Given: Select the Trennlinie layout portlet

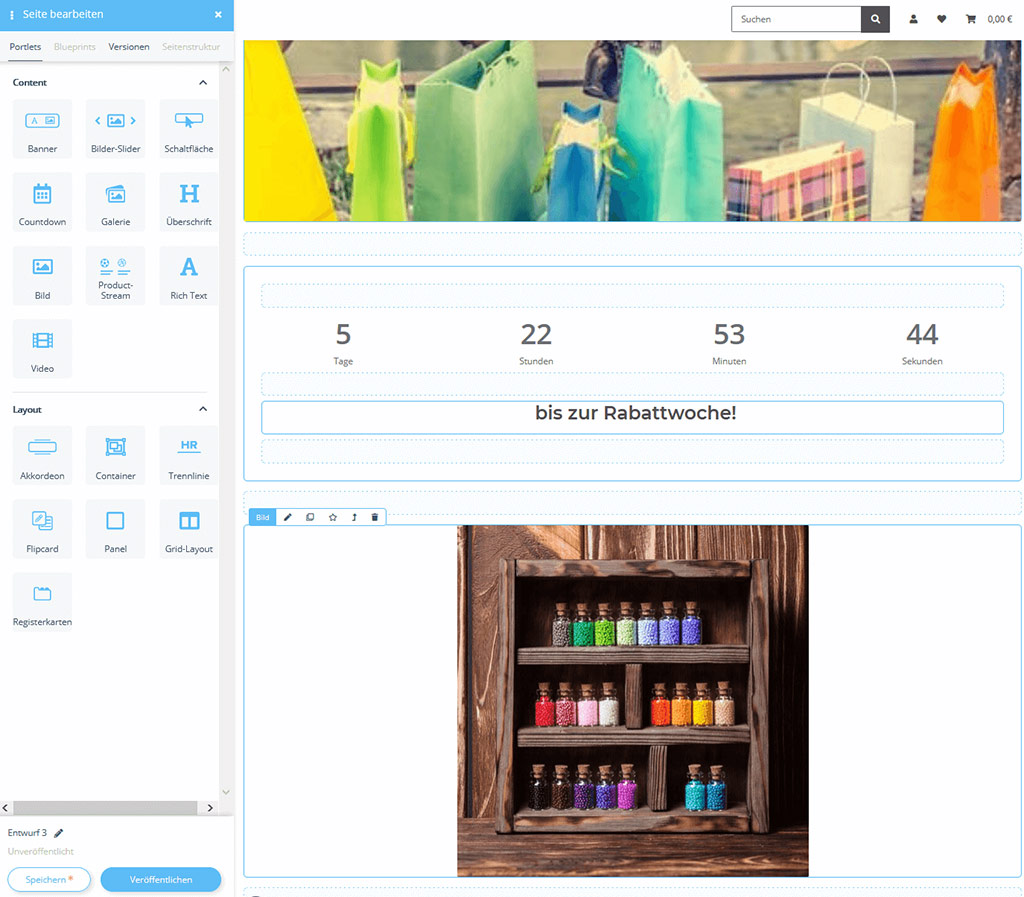Looking at the screenshot, I should [189, 456].
